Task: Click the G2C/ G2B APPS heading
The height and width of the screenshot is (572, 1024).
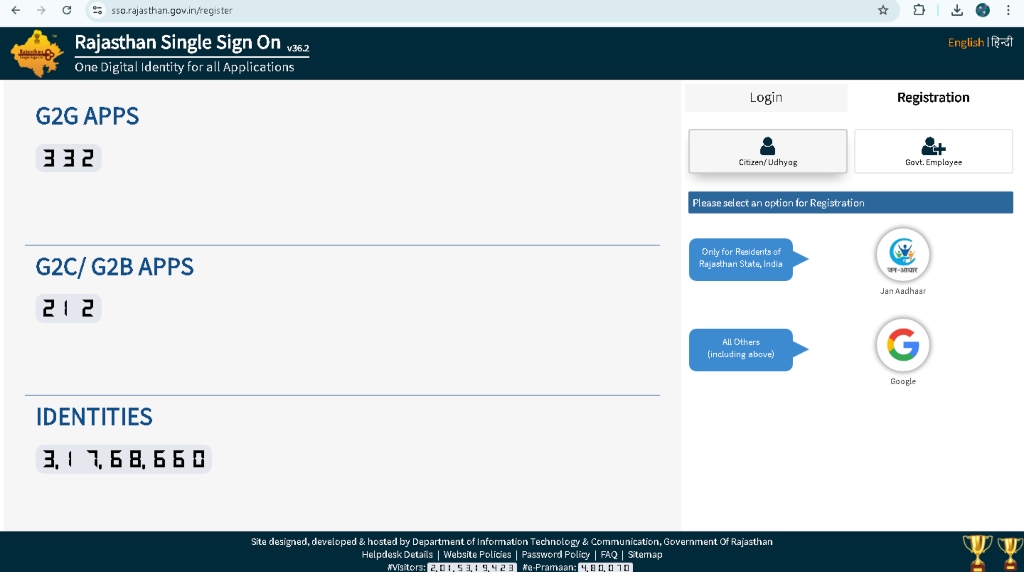Action: pyautogui.click(x=114, y=266)
